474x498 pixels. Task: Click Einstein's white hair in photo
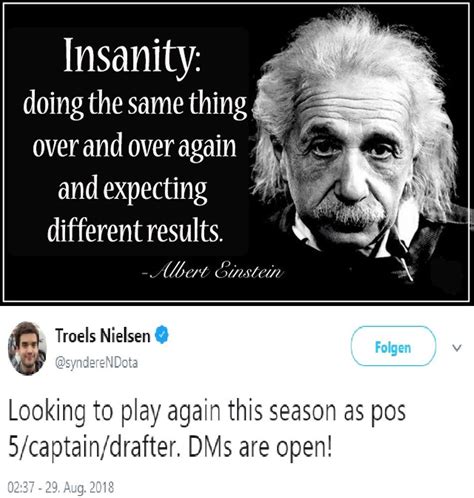(x=353, y=43)
